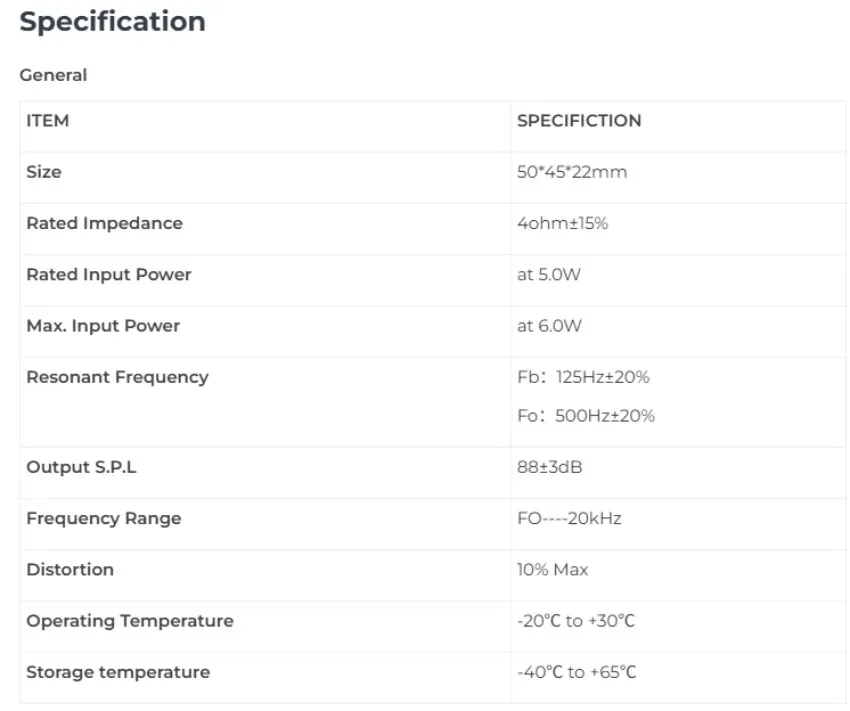Viewport: 850px width, 711px height.
Task: Select the Size row label
Action: (x=44, y=172)
